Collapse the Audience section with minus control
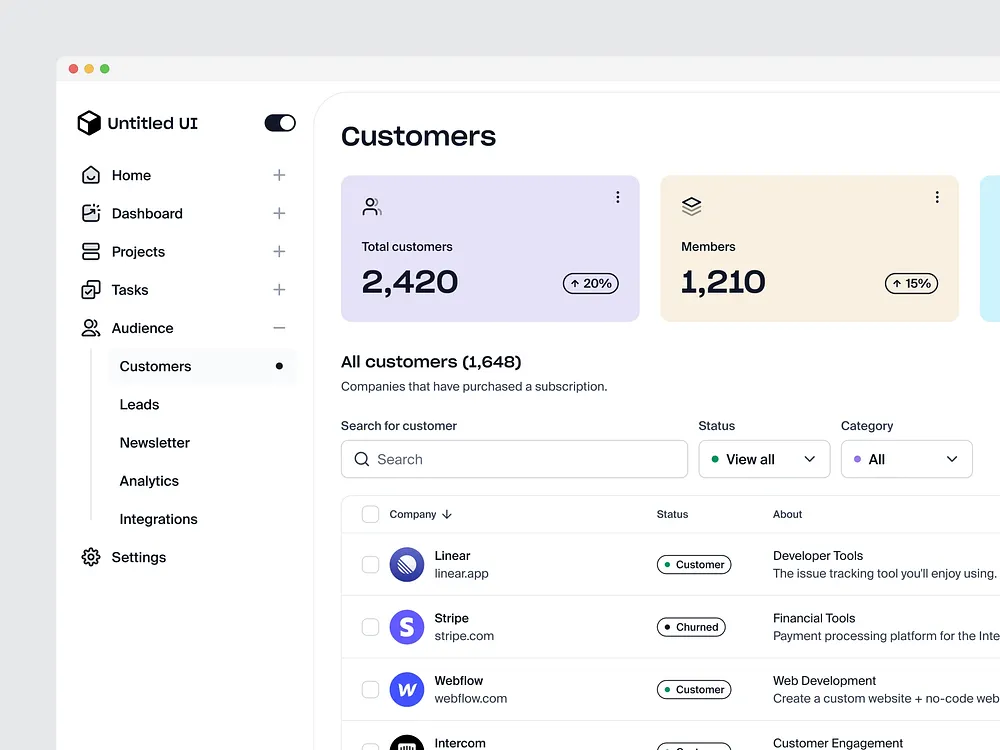The width and height of the screenshot is (1000, 750). point(279,327)
